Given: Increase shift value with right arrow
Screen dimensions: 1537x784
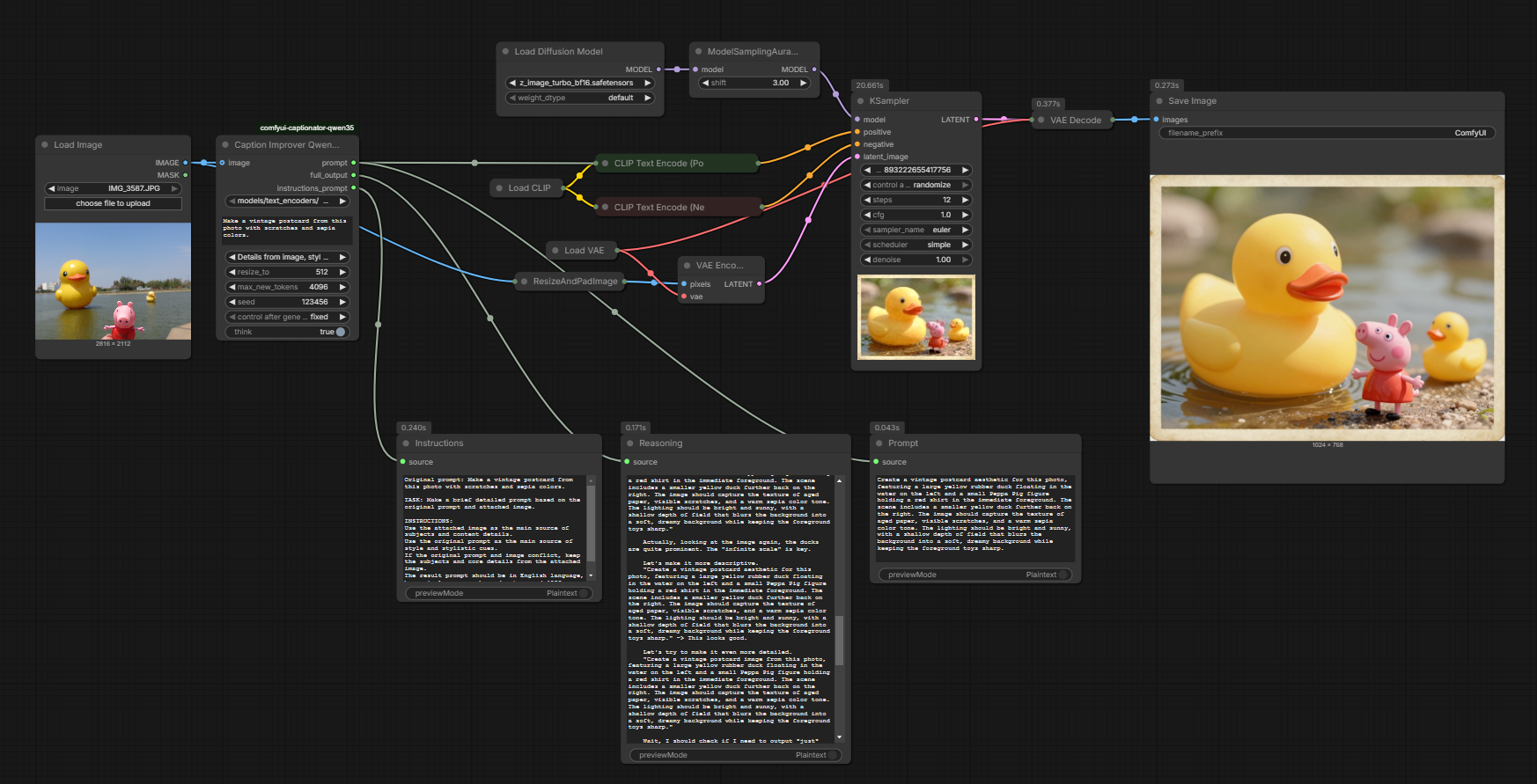Looking at the screenshot, I should point(803,83).
